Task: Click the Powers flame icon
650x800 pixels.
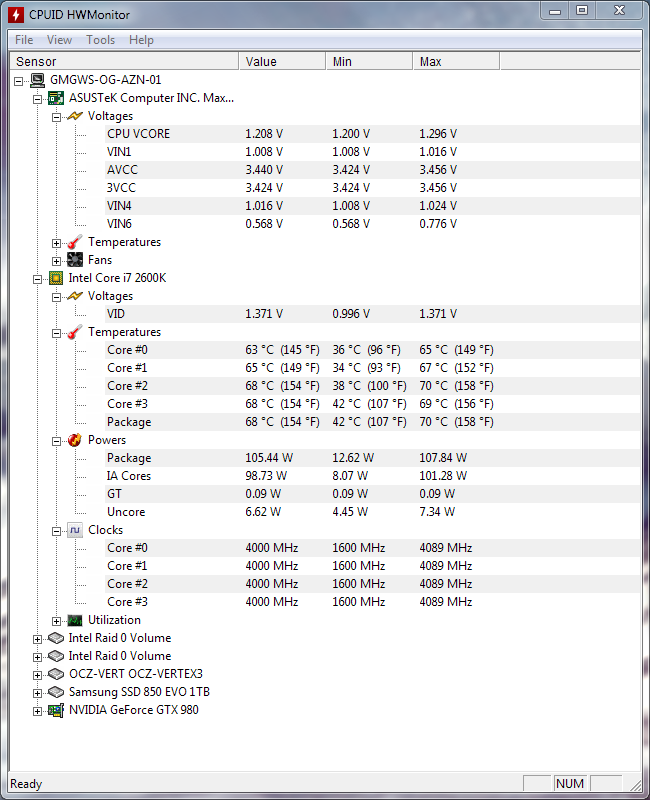Action: click(x=75, y=440)
